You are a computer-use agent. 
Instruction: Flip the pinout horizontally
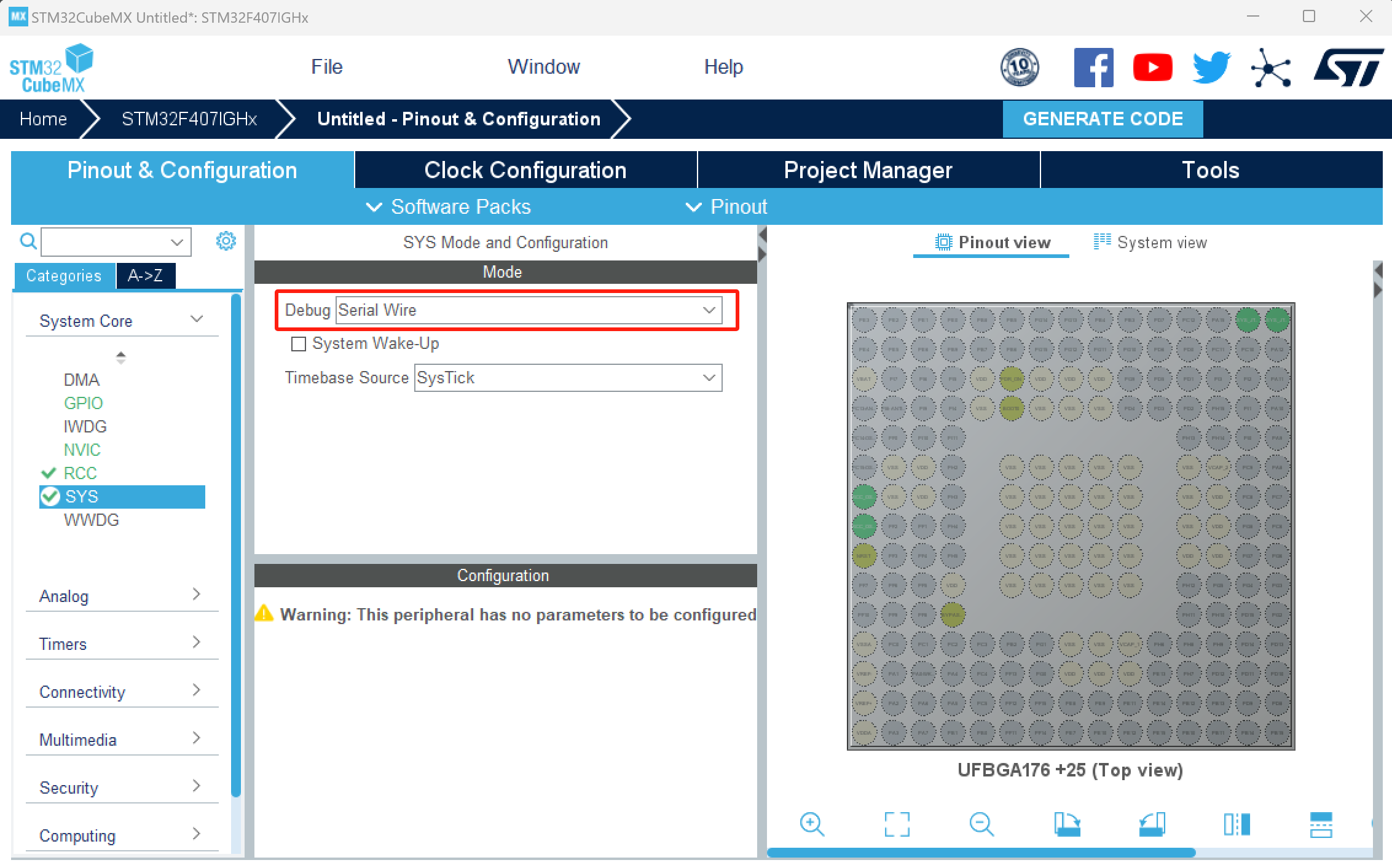pos(1237,824)
